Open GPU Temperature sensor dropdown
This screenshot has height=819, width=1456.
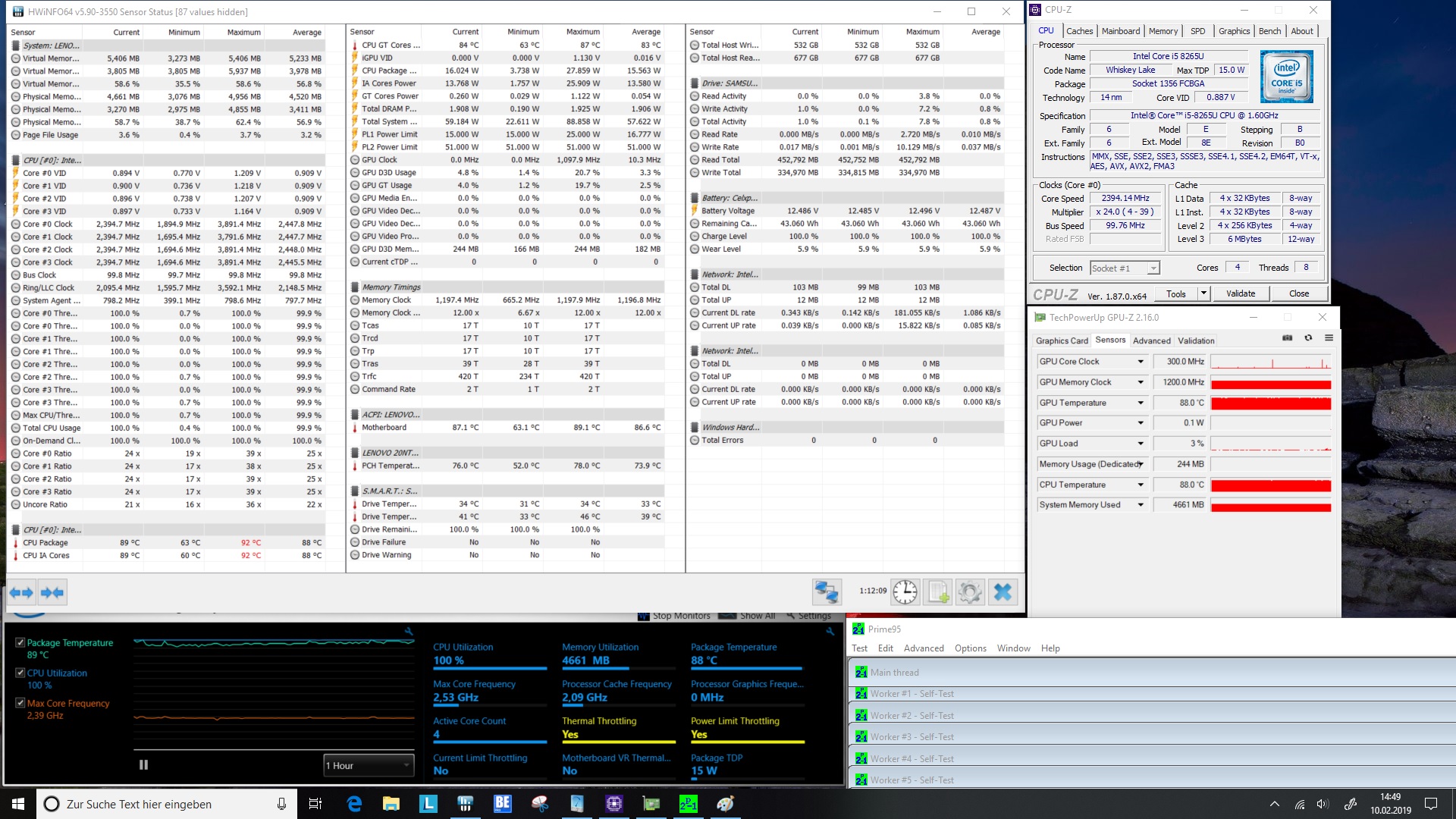point(1141,403)
